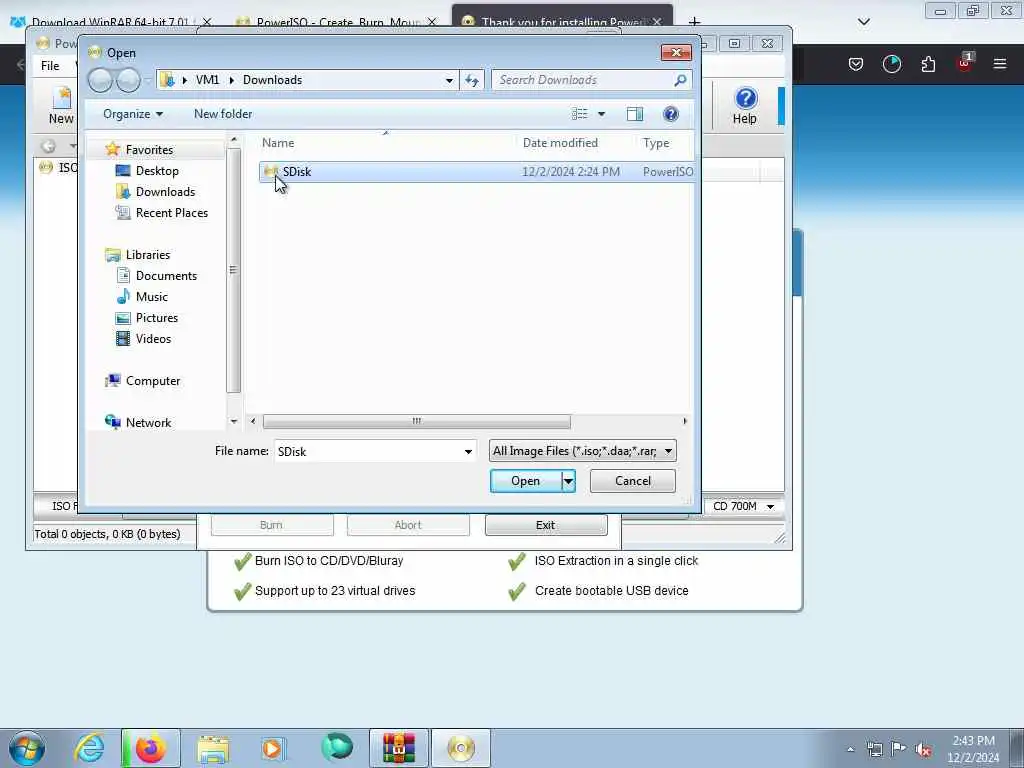
Task: Click the Open button
Action: [x=526, y=481]
